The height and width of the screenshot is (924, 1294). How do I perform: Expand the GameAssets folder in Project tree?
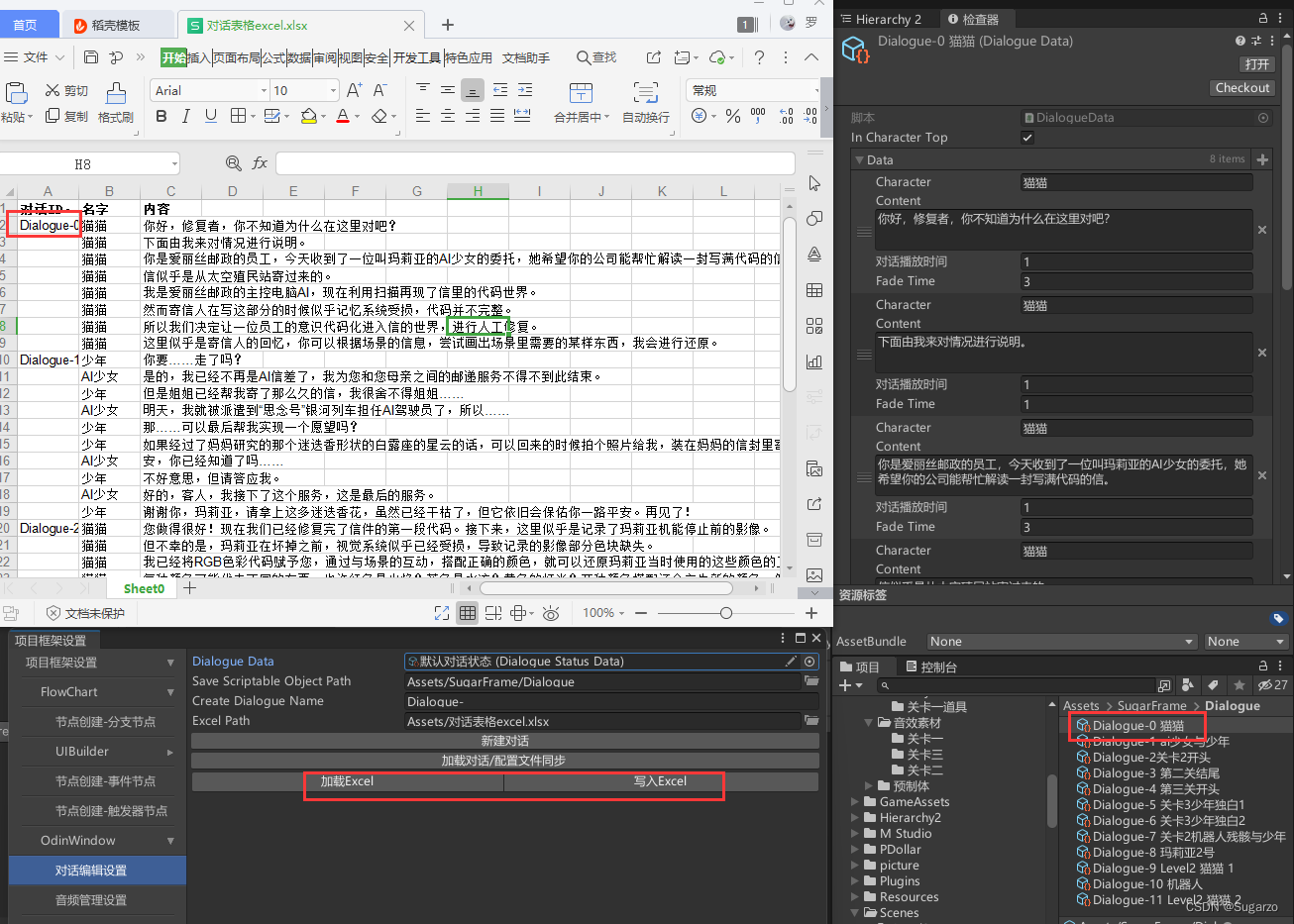(856, 802)
